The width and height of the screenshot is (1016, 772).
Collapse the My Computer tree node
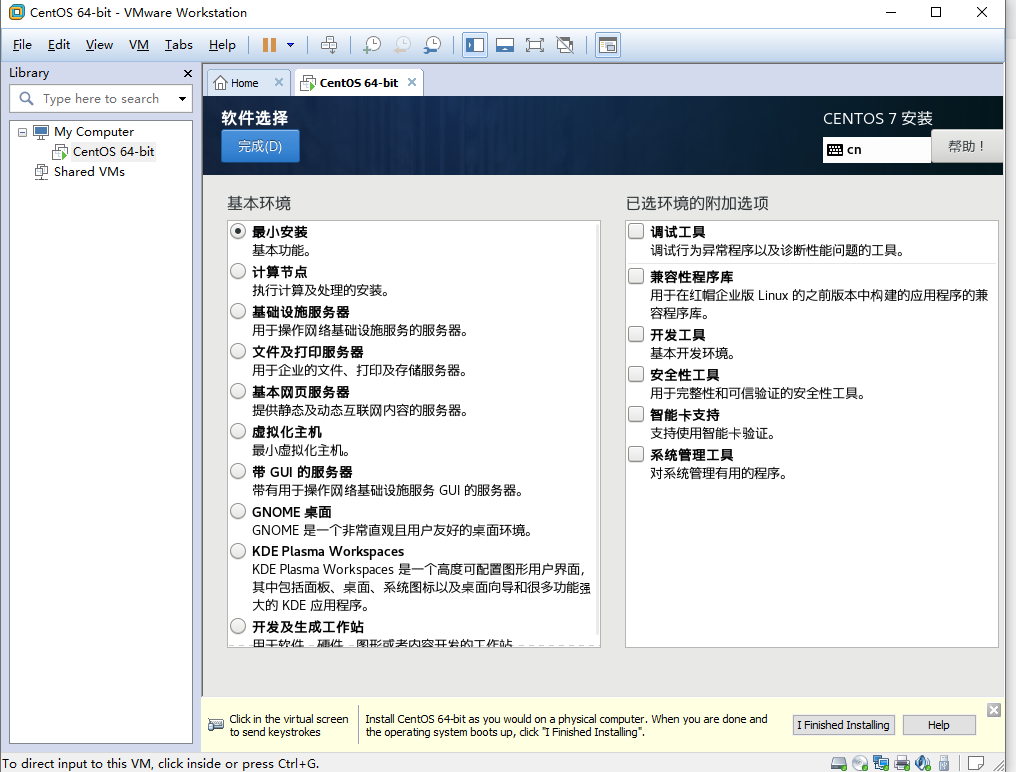23,132
